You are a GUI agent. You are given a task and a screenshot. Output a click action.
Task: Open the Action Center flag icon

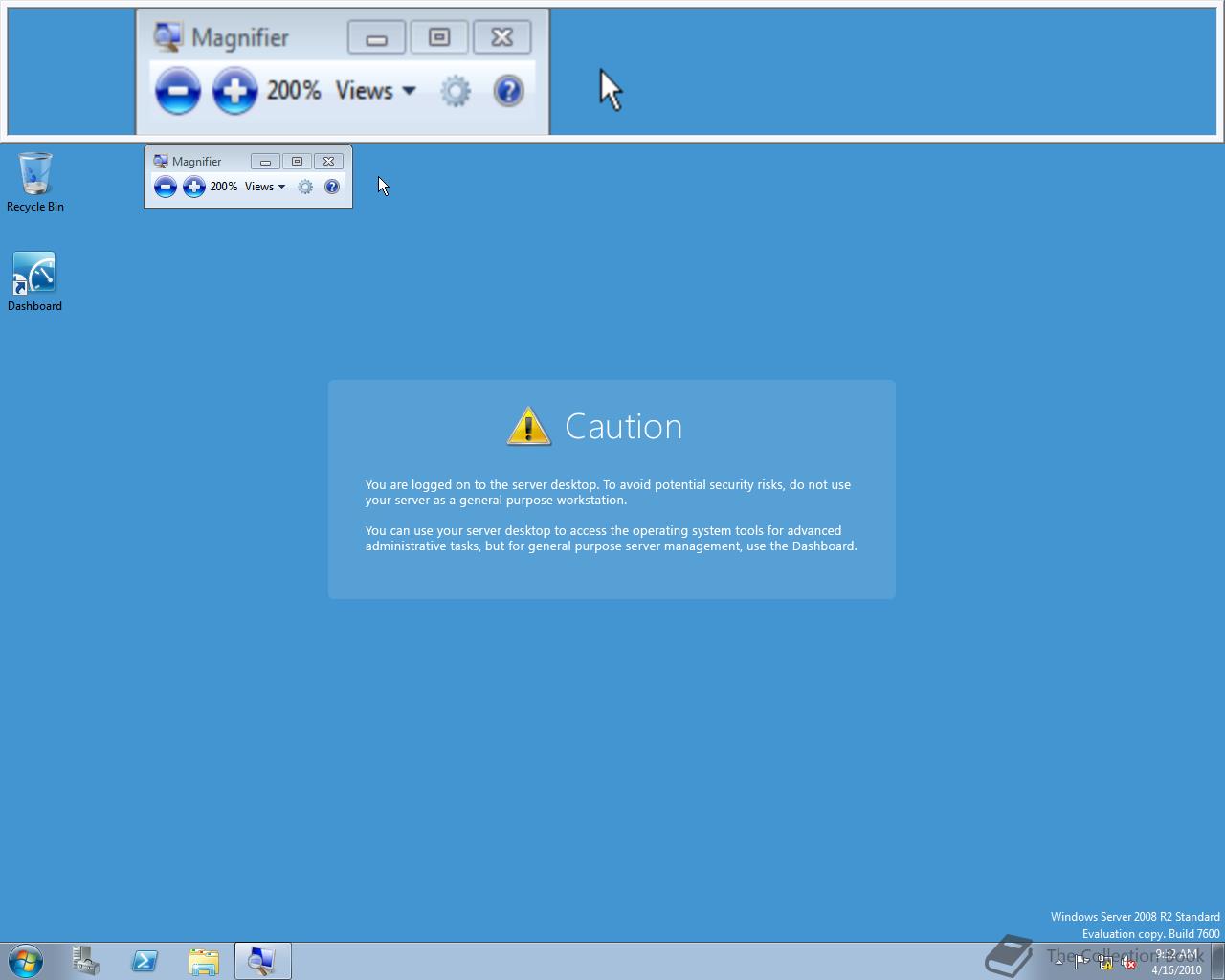click(1081, 963)
